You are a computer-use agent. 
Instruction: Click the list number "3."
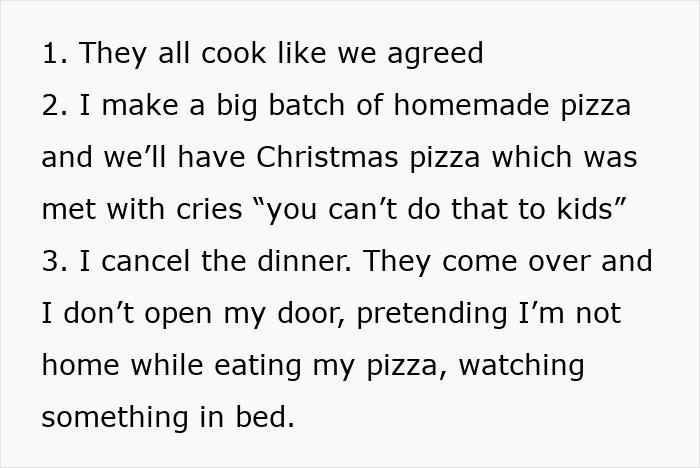tap(53, 262)
